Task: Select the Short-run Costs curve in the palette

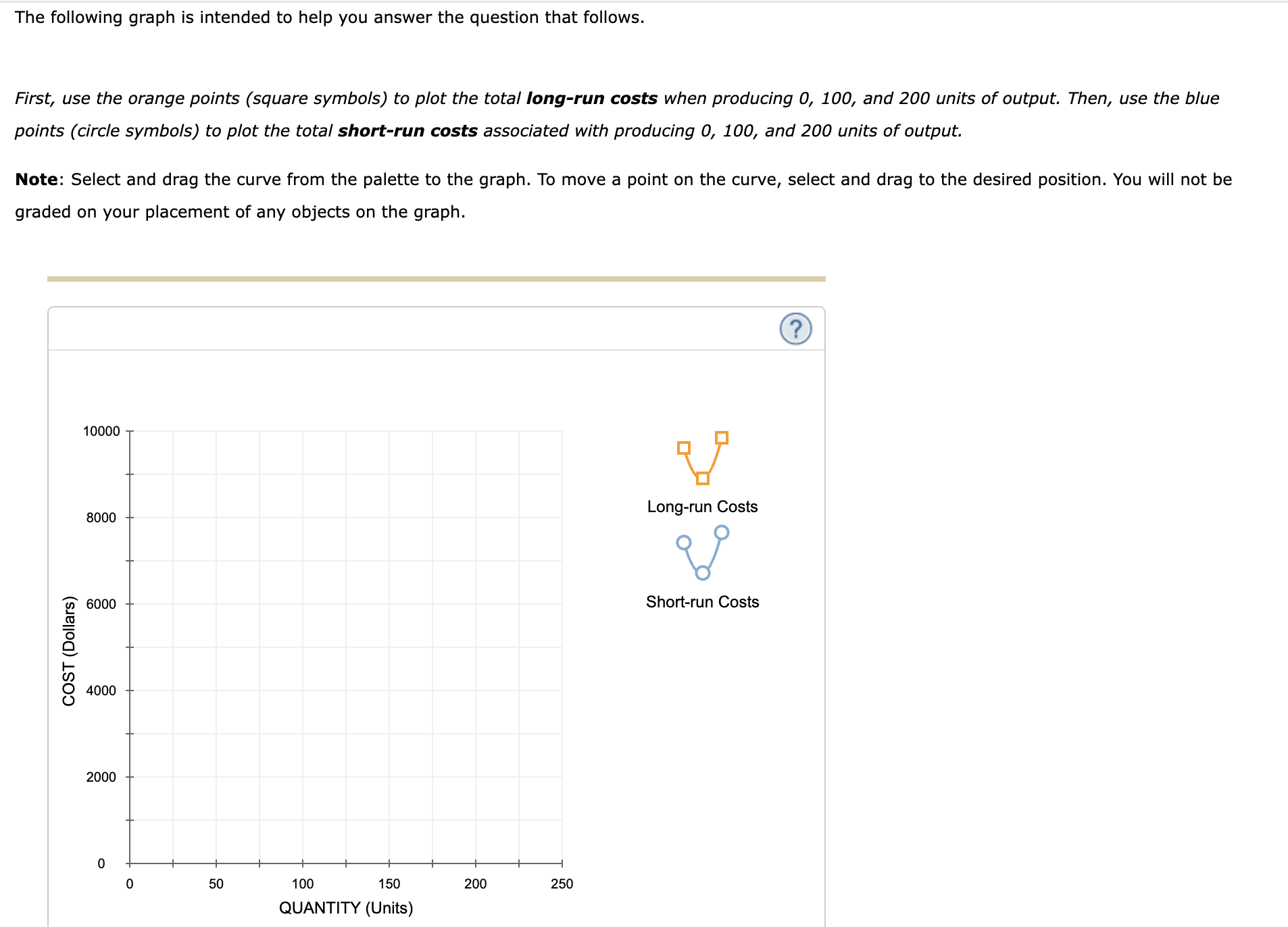Action: (x=703, y=554)
